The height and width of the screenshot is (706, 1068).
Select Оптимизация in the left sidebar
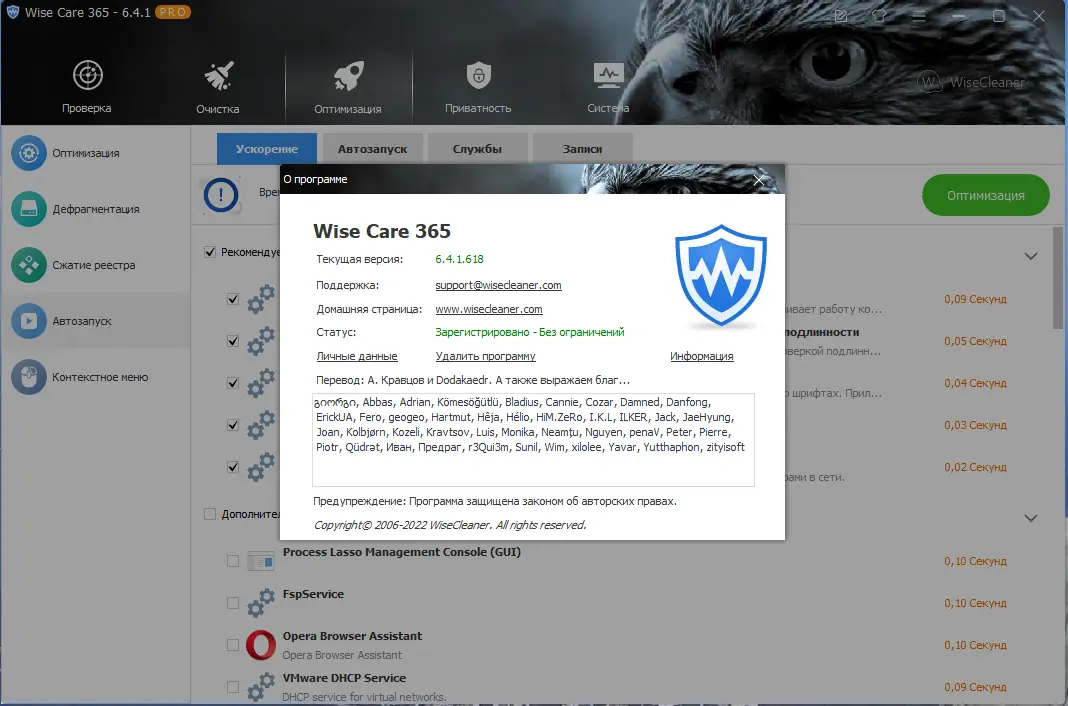95,153
